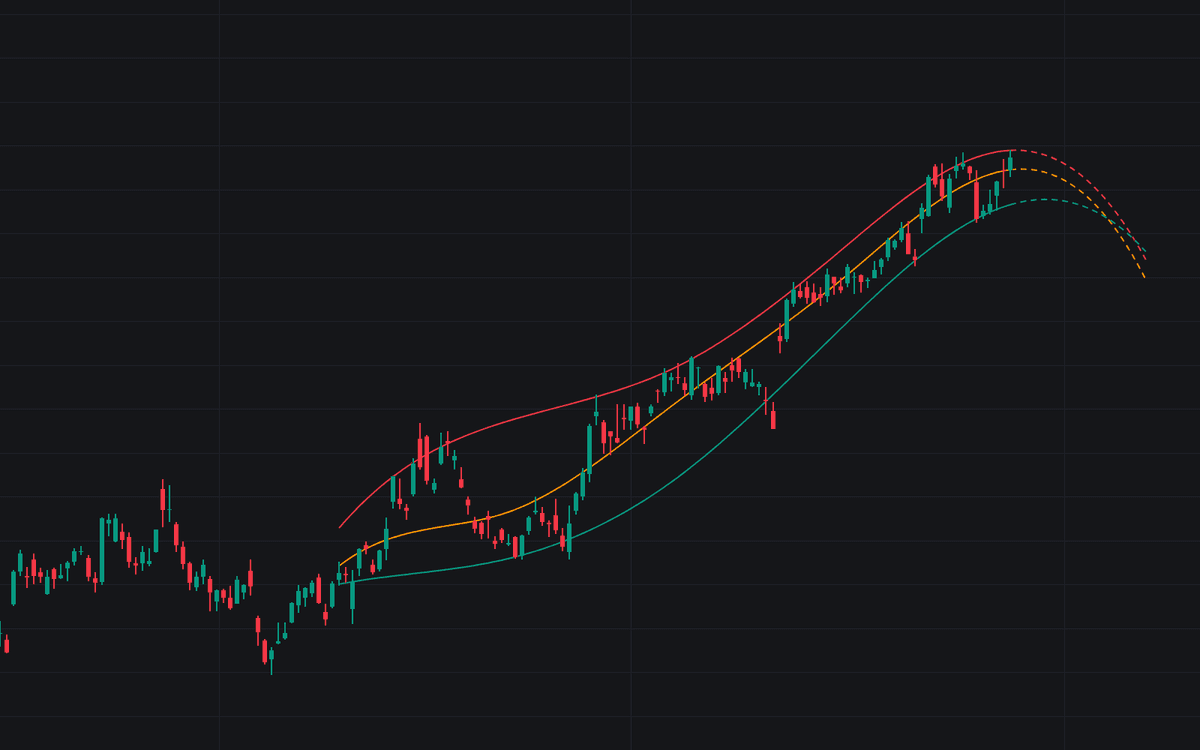
Task: Click the final green candle before the projection
Action: point(1010,164)
